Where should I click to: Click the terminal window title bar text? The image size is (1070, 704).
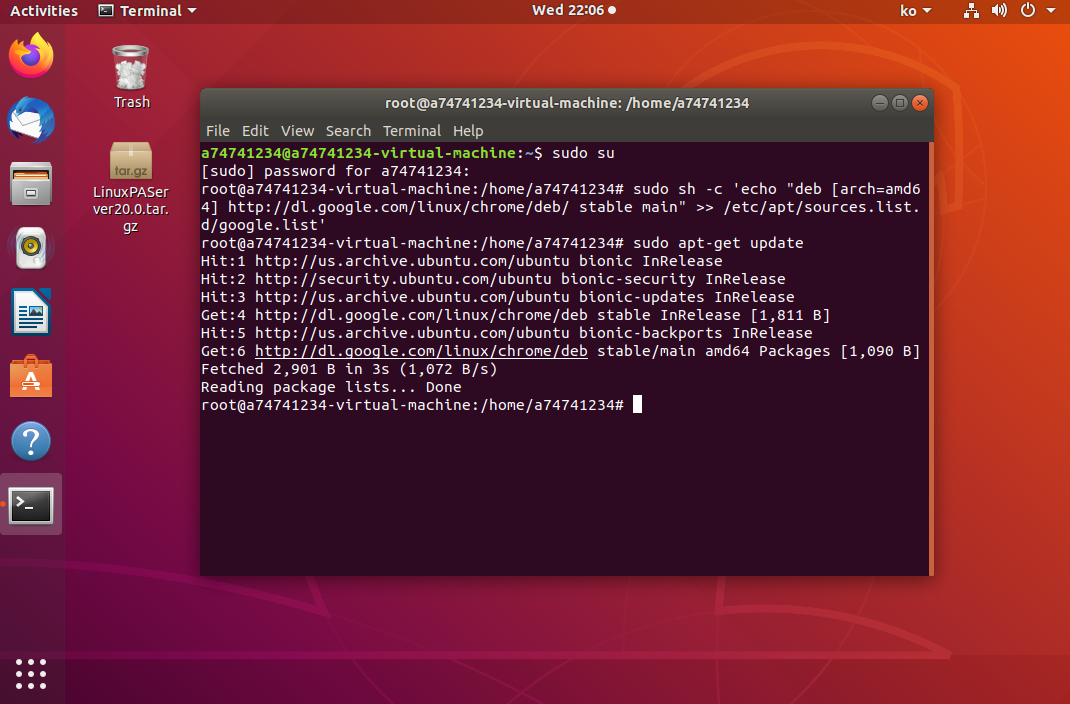point(566,103)
